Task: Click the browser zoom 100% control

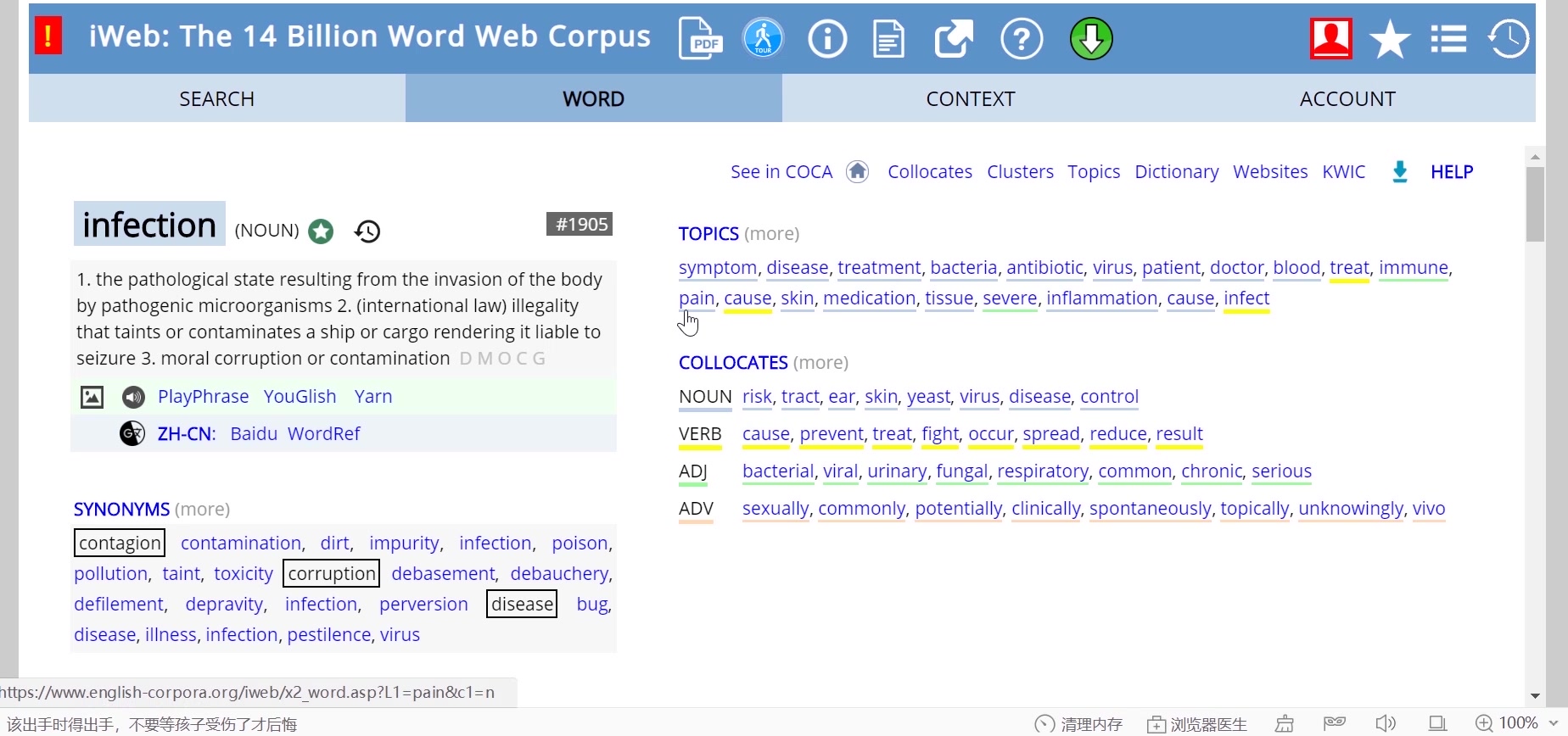Action: (x=1518, y=723)
